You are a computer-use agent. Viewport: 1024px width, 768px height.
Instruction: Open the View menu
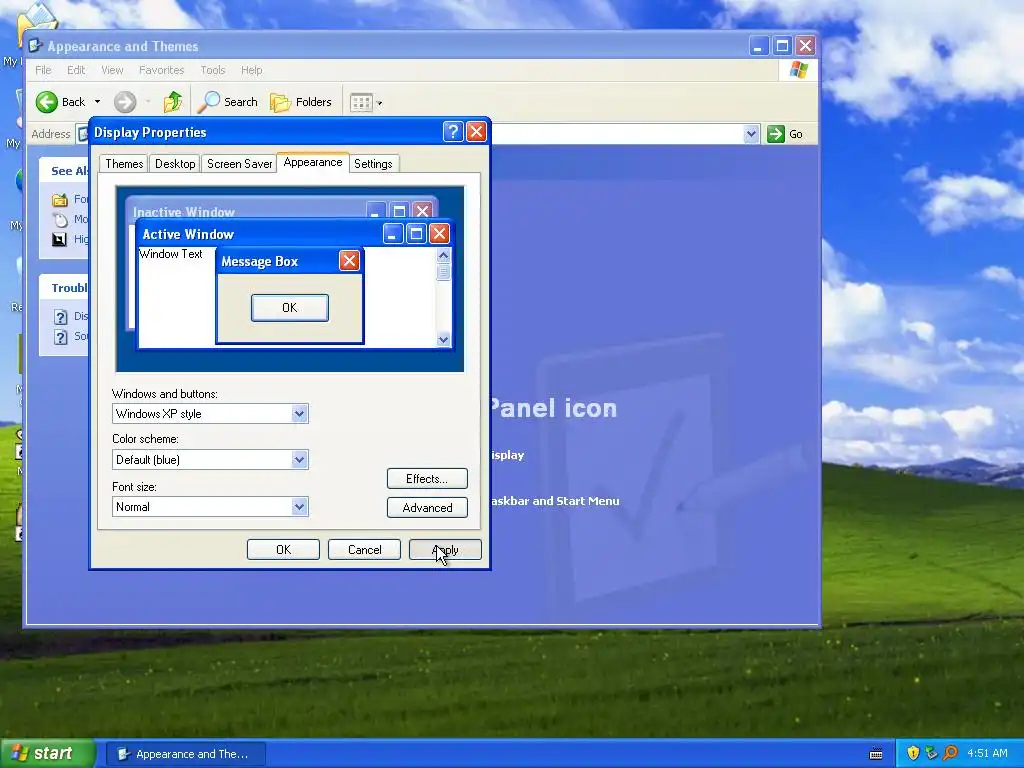click(x=112, y=70)
